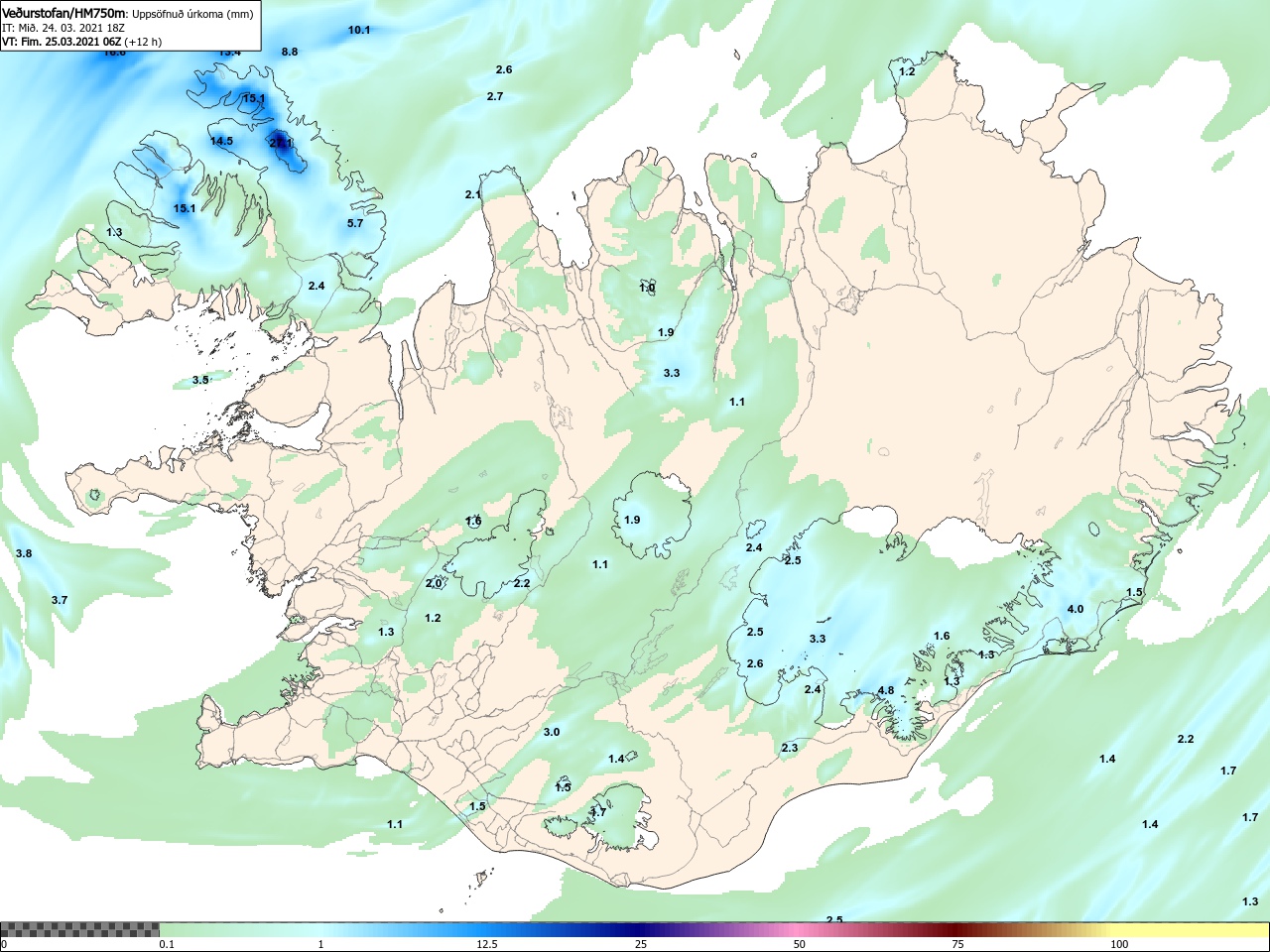Click the 8.8 precipitation value
Screen dimensions: 1270x952
(x=290, y=52)
